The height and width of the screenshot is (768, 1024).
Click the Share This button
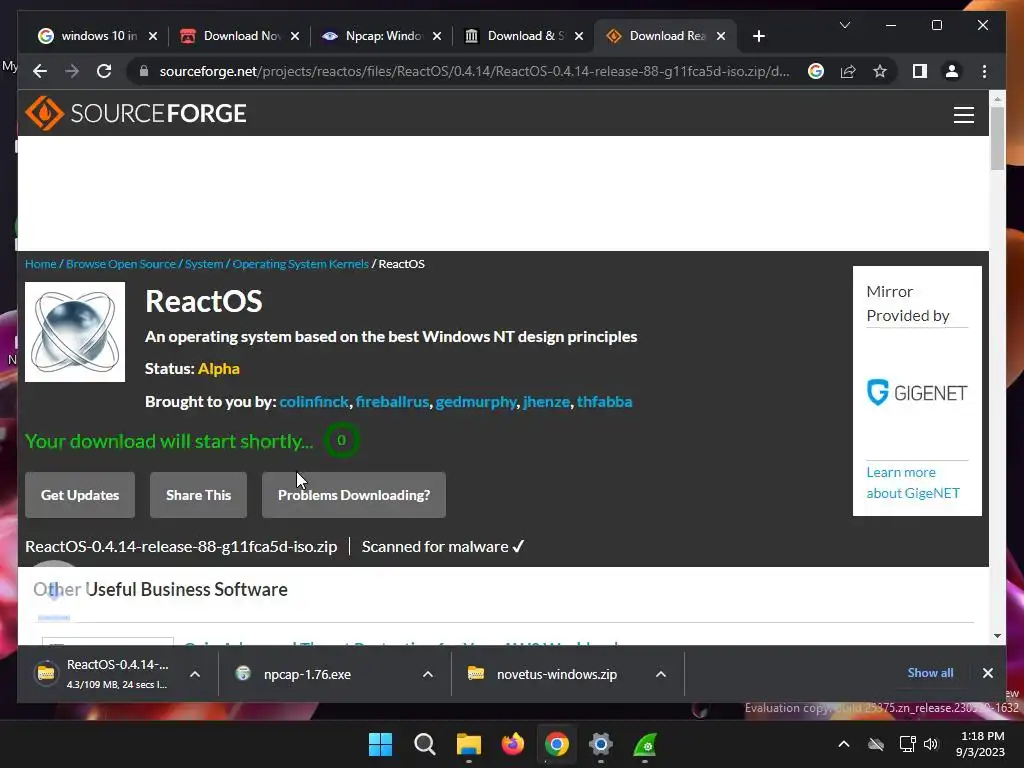point(199,495)
